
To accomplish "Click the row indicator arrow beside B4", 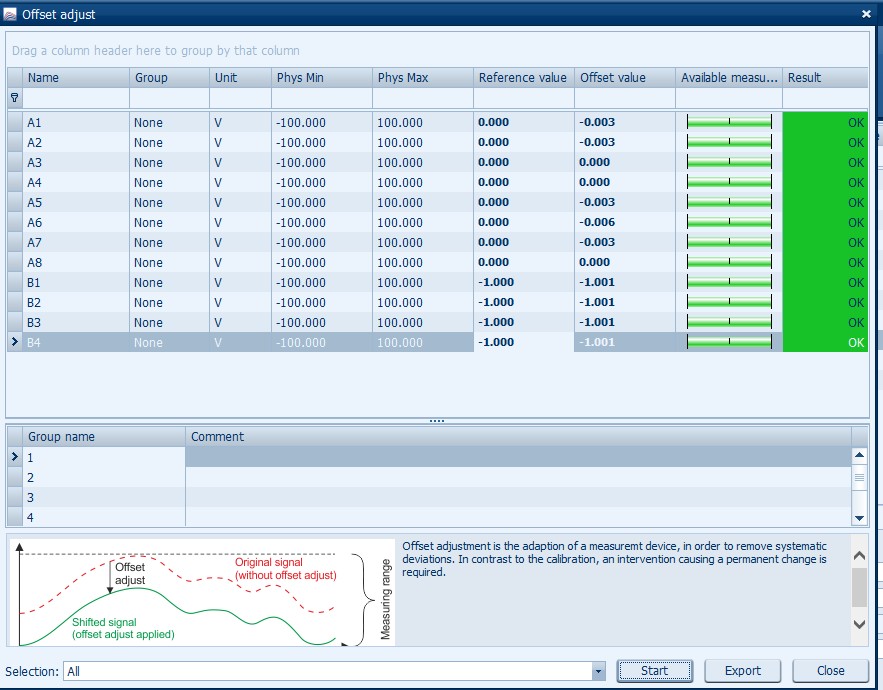I will pos(14,342).
